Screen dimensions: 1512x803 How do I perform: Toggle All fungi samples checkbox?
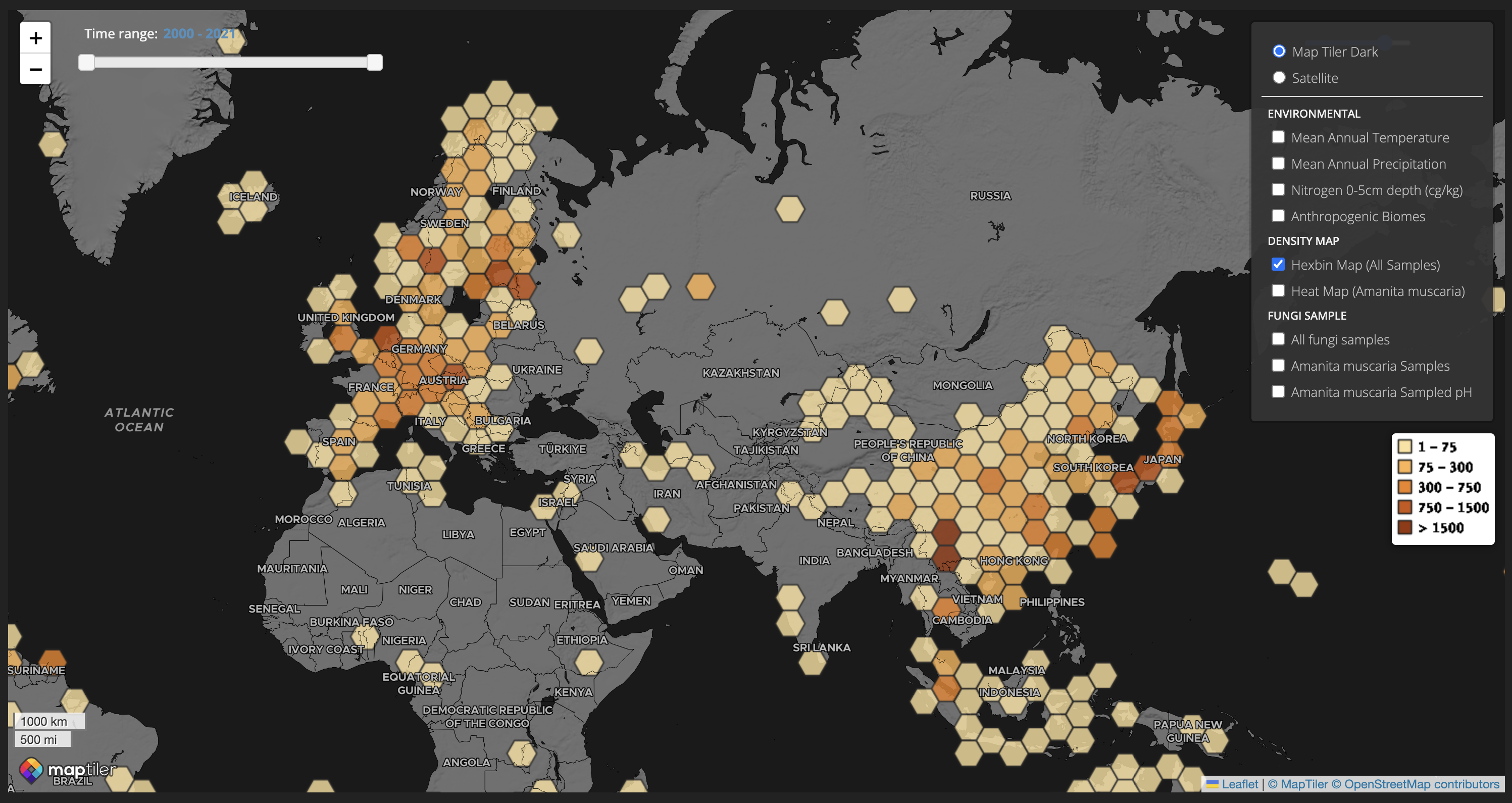point(1278,339)
